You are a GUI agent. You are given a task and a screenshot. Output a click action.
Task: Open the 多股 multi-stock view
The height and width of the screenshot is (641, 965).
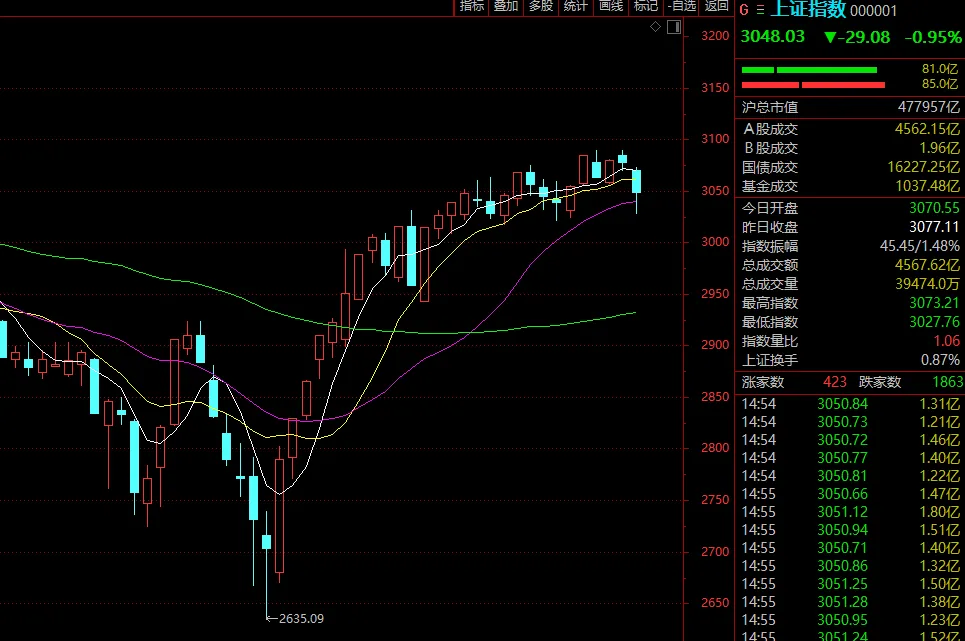[541, 6]
